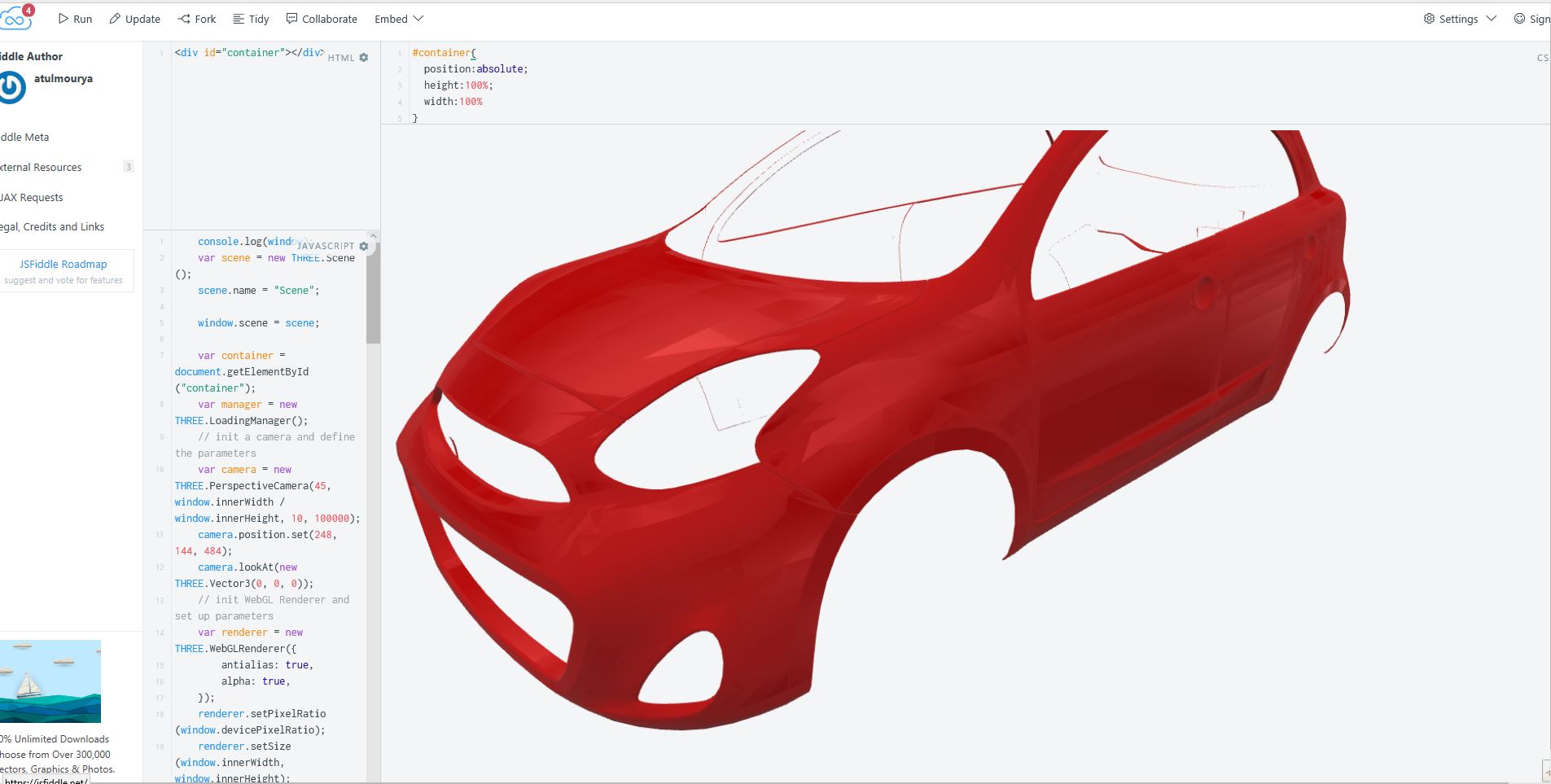Open the atulmourya author profile
Viewport: 1551px width, 784px height.
click(x=64, y=79)
